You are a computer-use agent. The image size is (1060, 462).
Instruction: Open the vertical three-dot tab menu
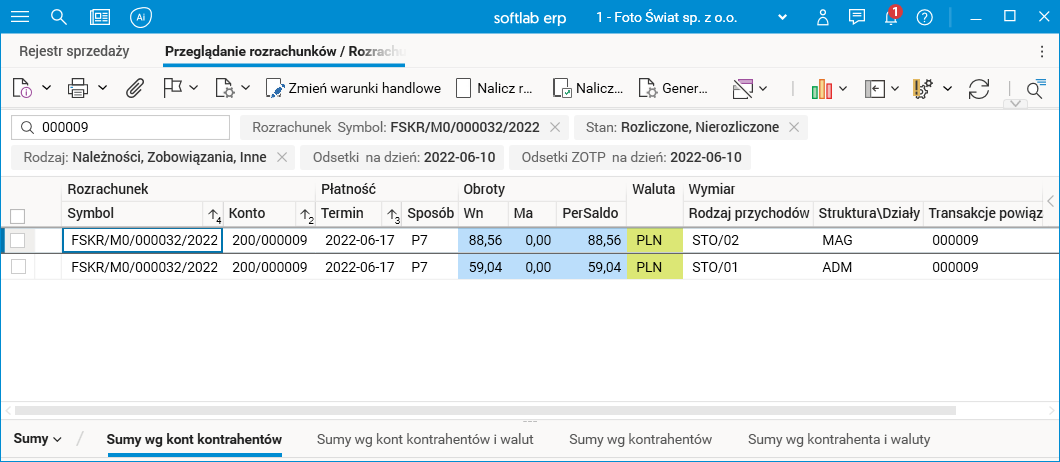(x=1042, y=51)
